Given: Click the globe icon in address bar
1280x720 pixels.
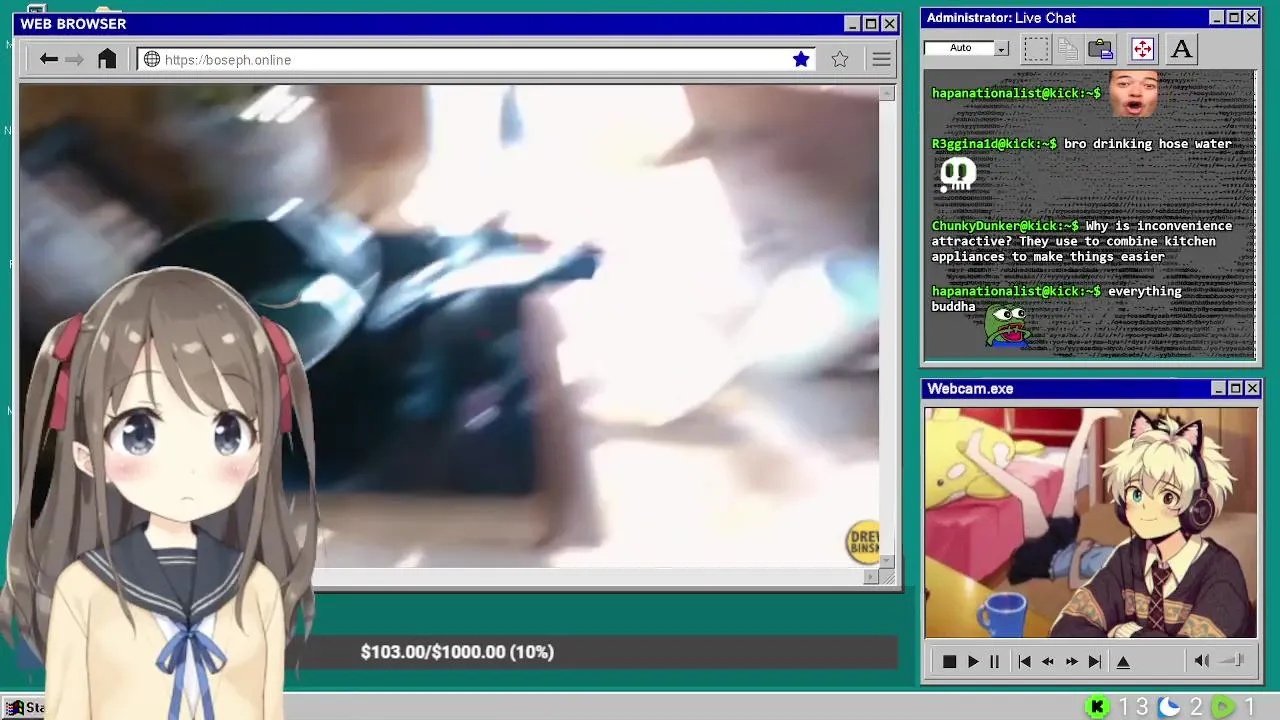Looking at the screenshot, I should (152, 59).
